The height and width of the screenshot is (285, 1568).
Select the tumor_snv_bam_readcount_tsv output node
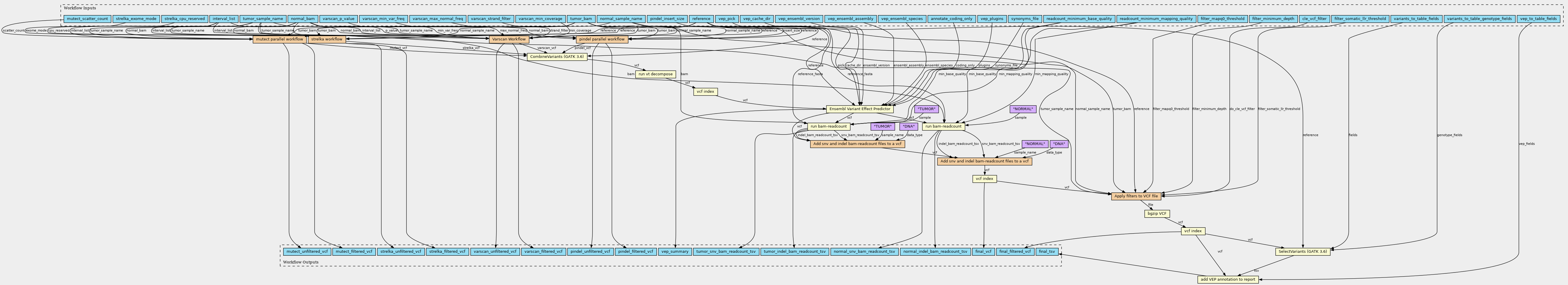click(x=726, y=251)
